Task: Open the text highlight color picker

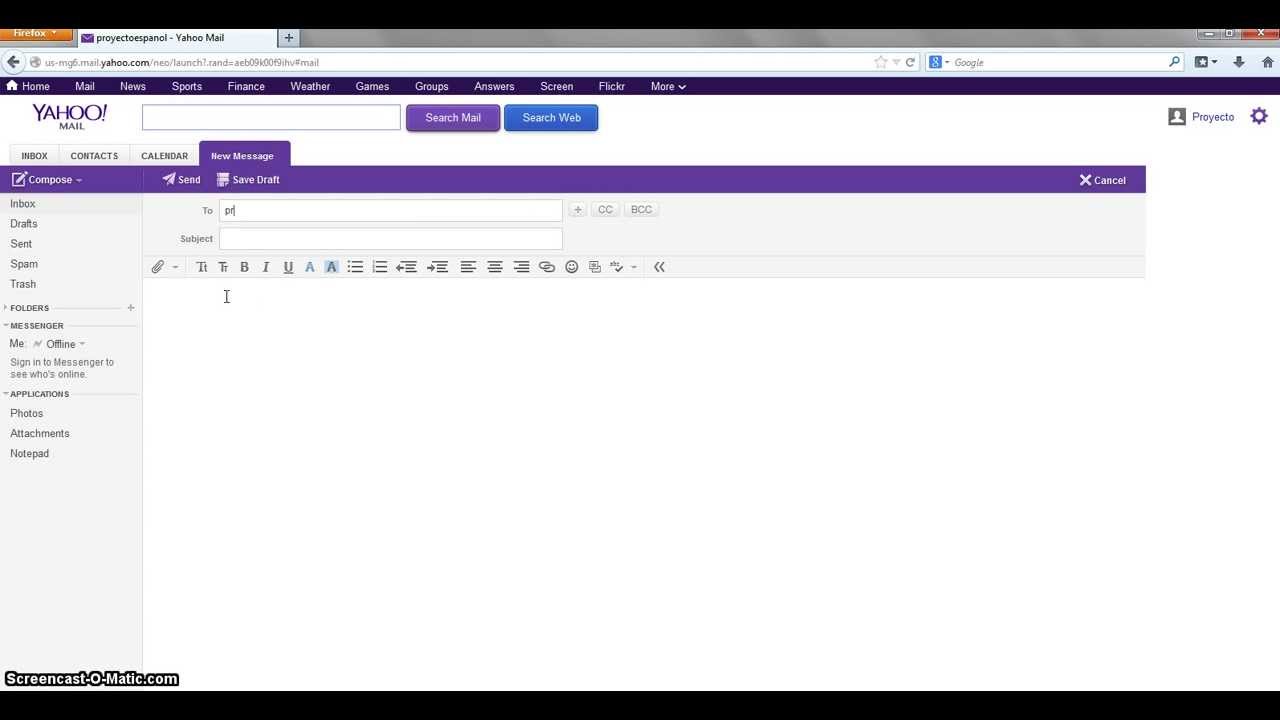Action: point(331,267)
